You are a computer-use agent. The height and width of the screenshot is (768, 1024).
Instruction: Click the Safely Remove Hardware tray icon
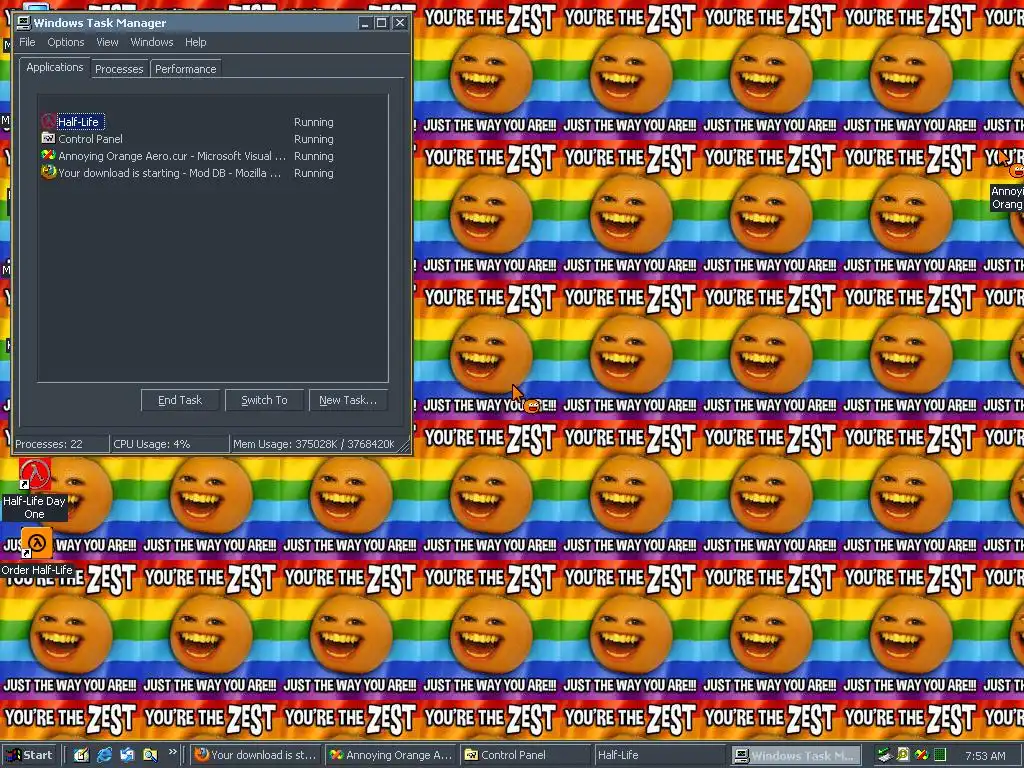[884, 756]
